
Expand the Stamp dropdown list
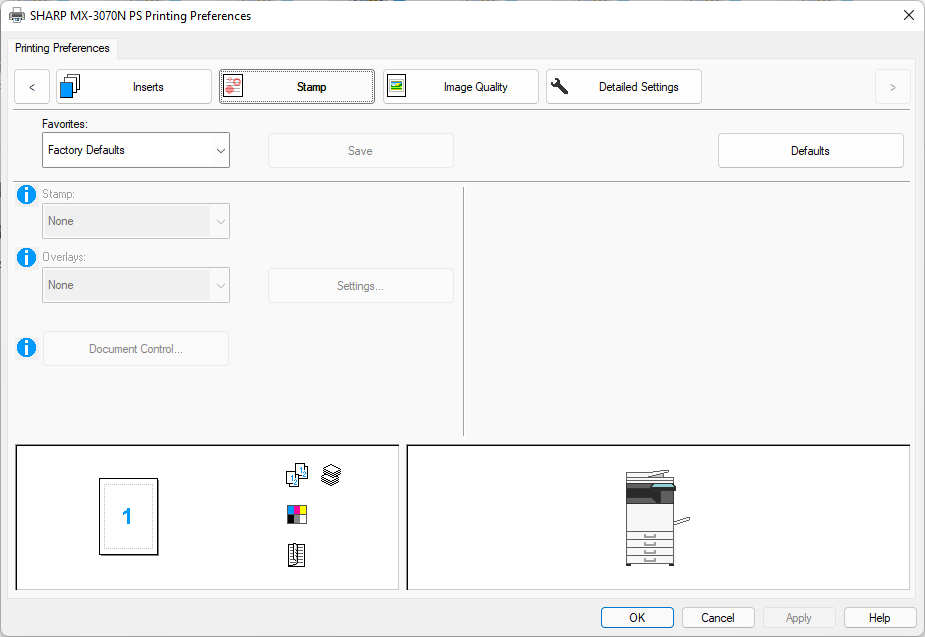point(136,221)
